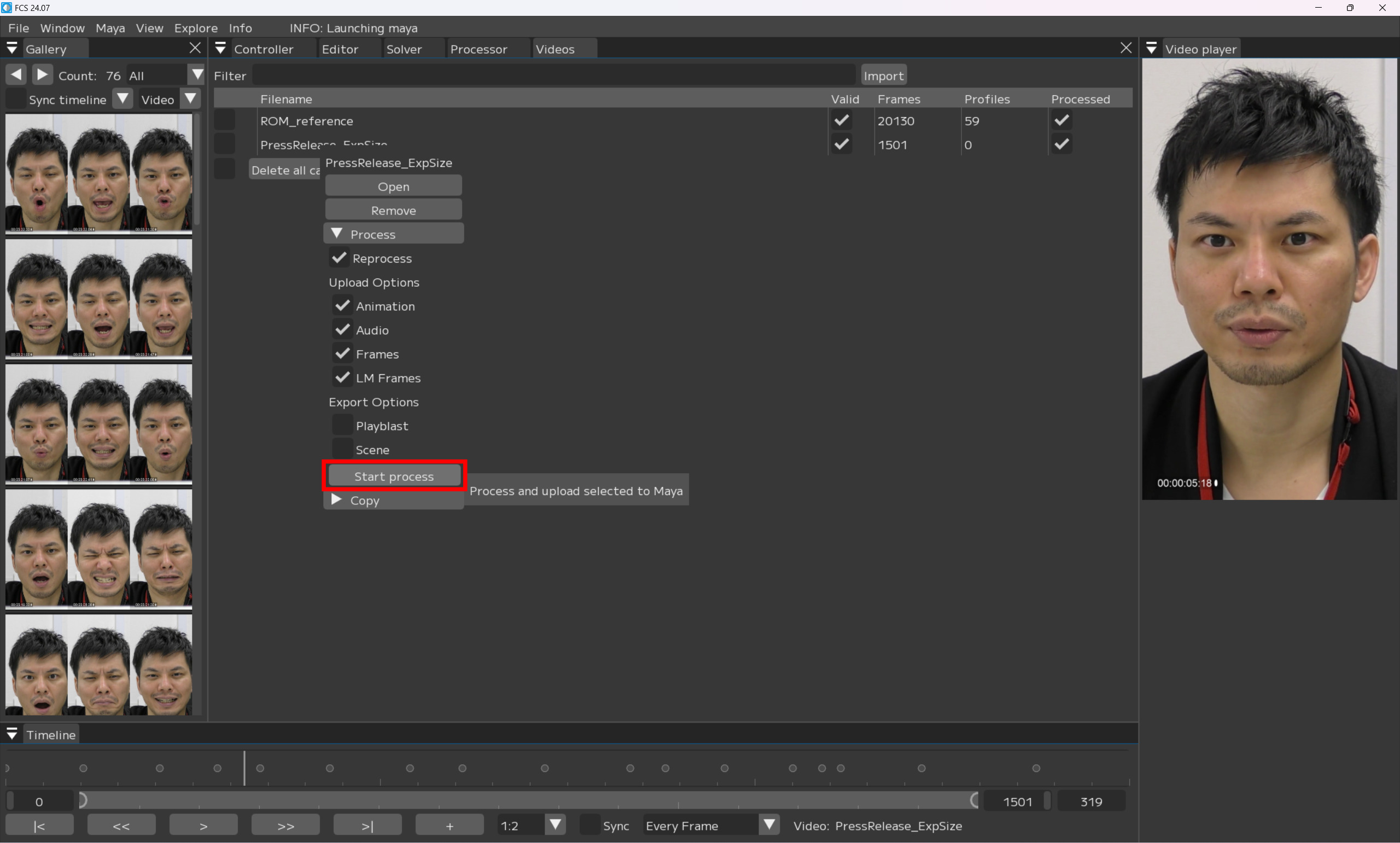
Task: Toggle the Sync timeline checkbox
Action: tap(16, 100)
